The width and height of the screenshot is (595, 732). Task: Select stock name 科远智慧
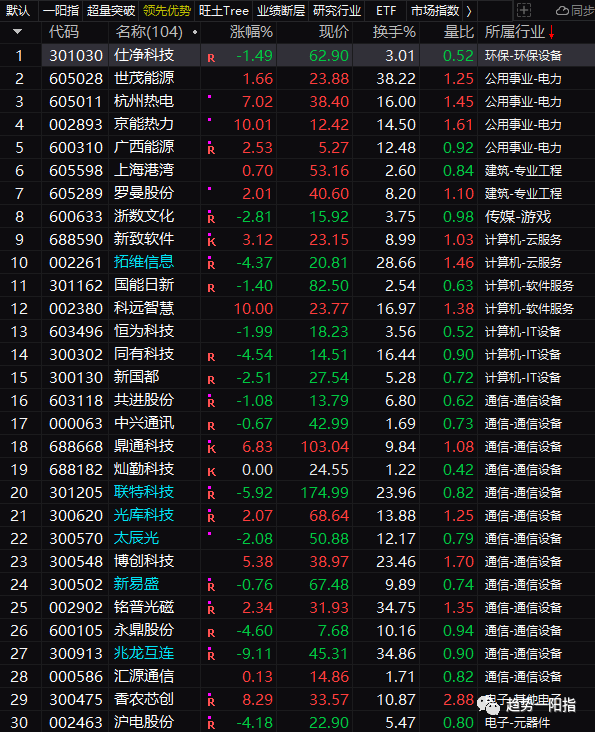(x=144, y=308)
